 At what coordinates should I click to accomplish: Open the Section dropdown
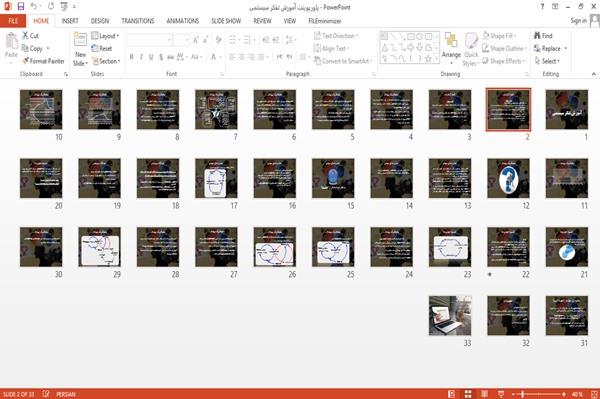point(106,61)
